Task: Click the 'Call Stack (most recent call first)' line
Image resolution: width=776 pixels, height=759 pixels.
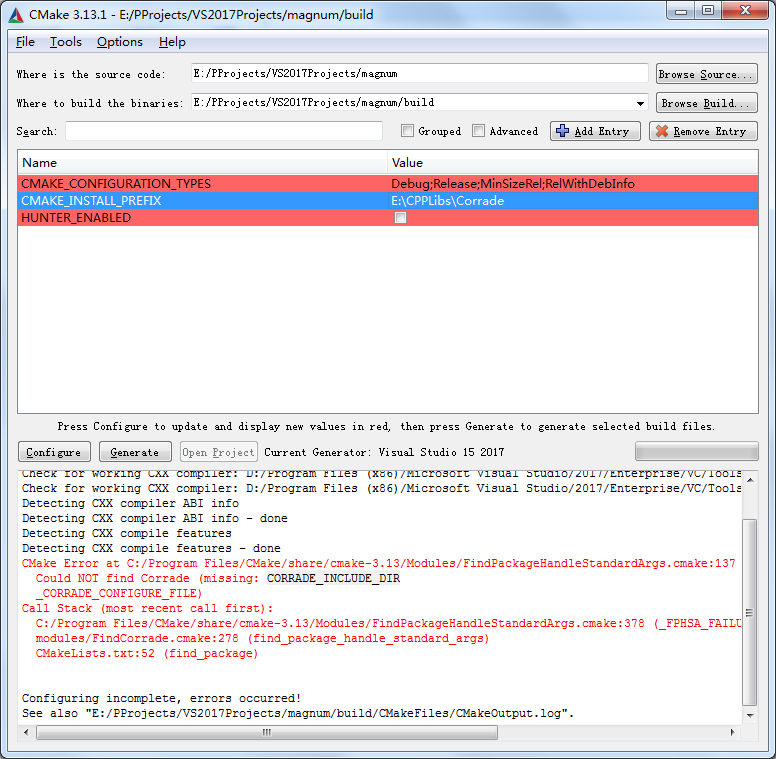Action: 147,608
